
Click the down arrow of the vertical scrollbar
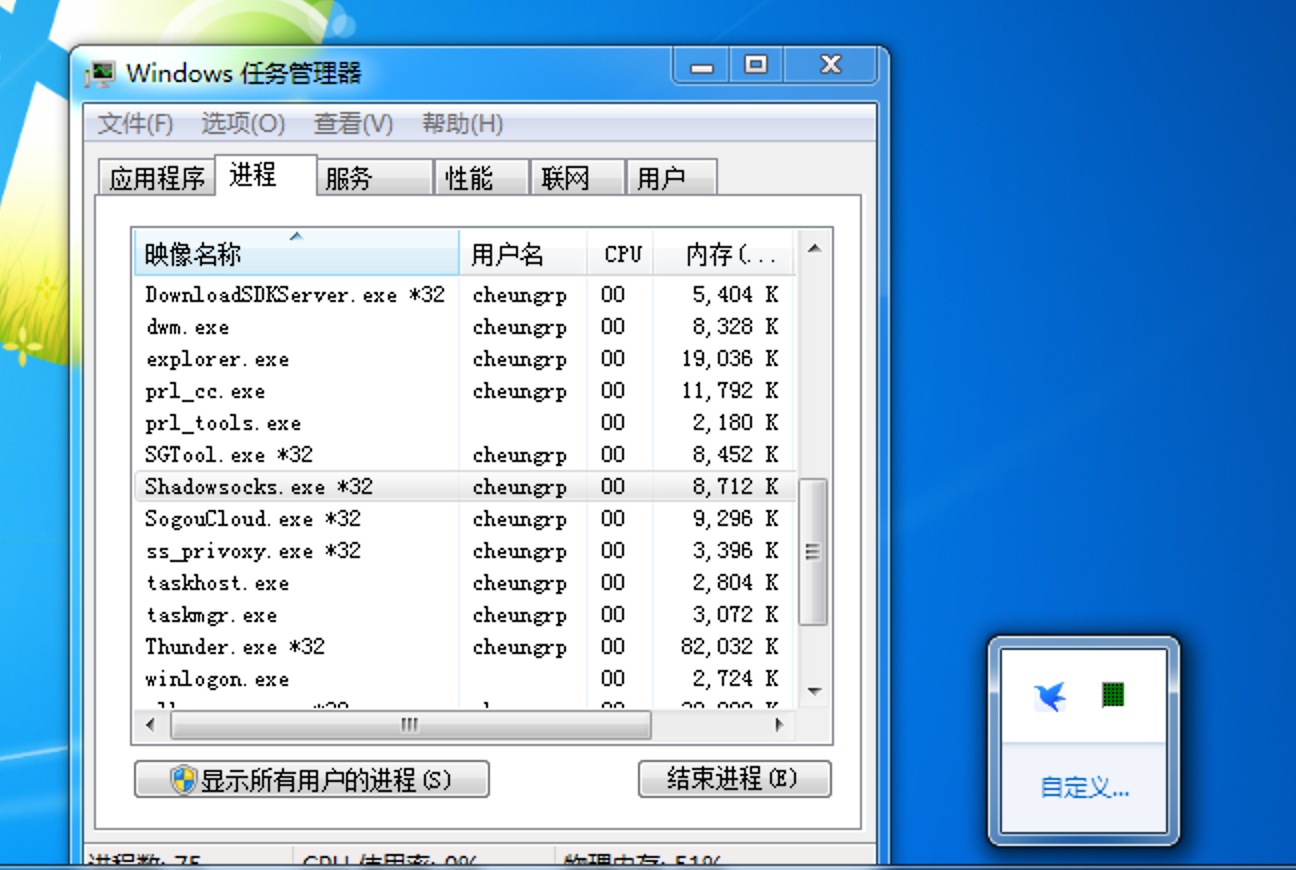(x=814, y=691)
